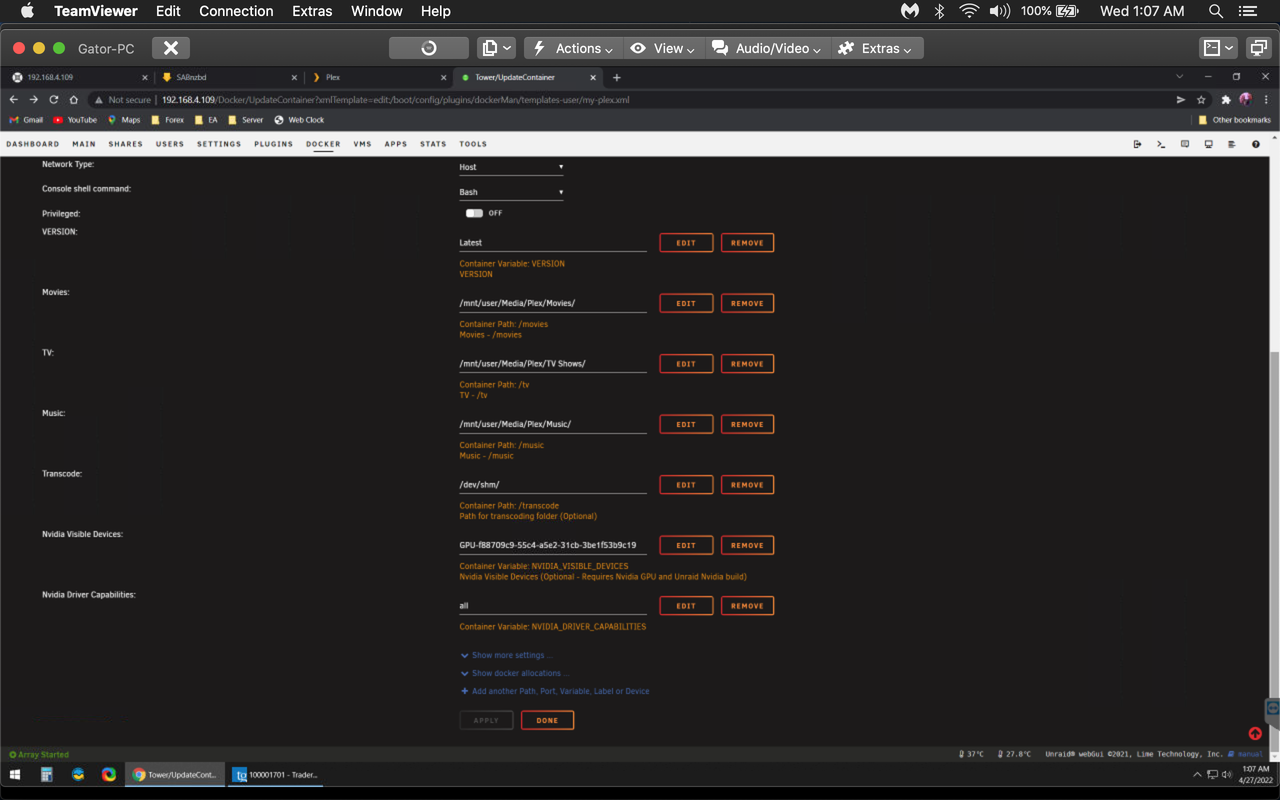This screenshot has height=800, width=1280.
Task: Open the system log viewer icon
Action: coord(1233,143)
